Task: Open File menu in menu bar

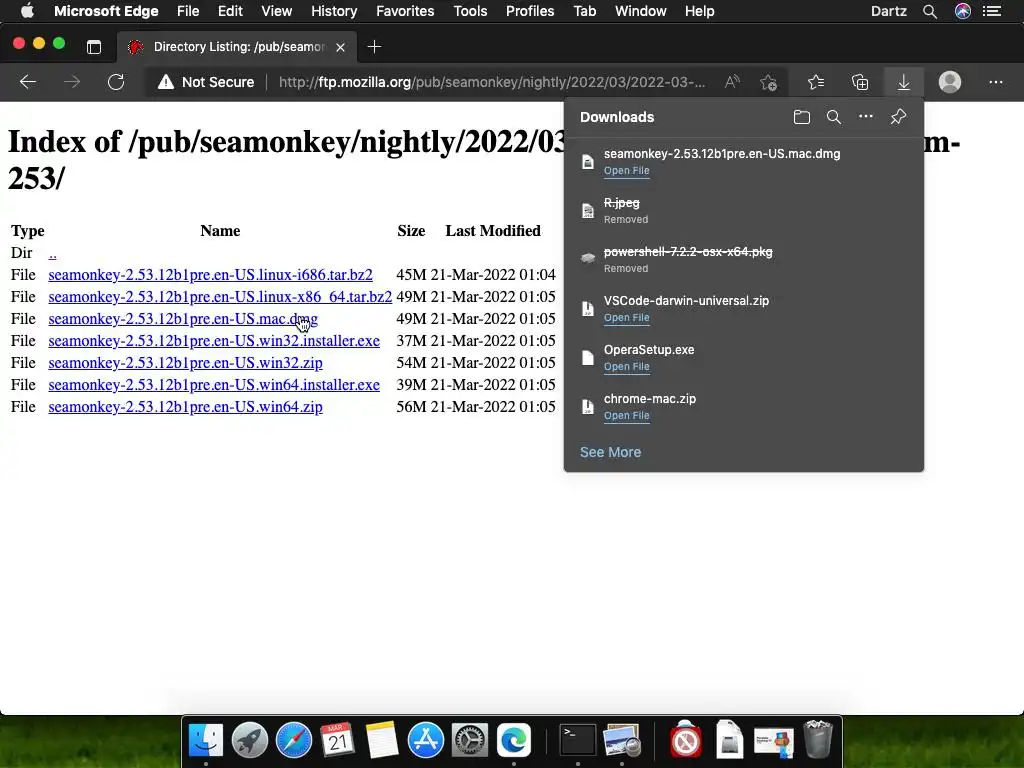Action: 187,11
